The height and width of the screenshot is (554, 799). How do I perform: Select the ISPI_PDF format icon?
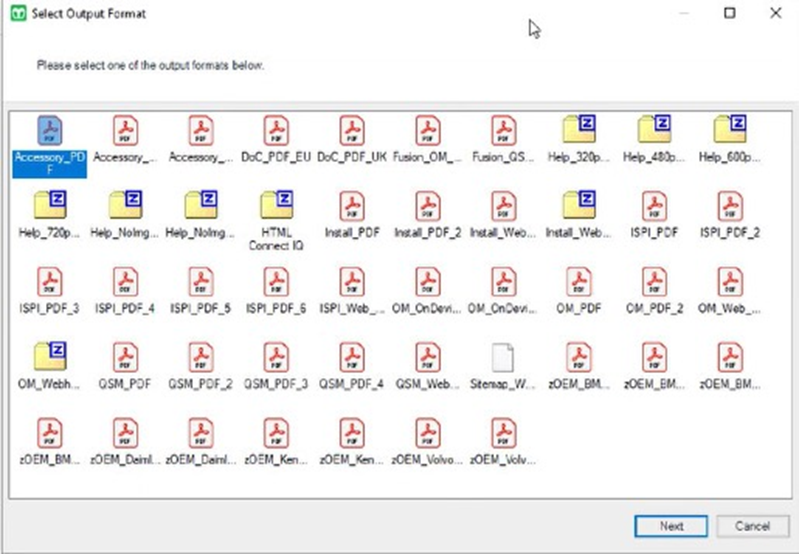[654, 215]
